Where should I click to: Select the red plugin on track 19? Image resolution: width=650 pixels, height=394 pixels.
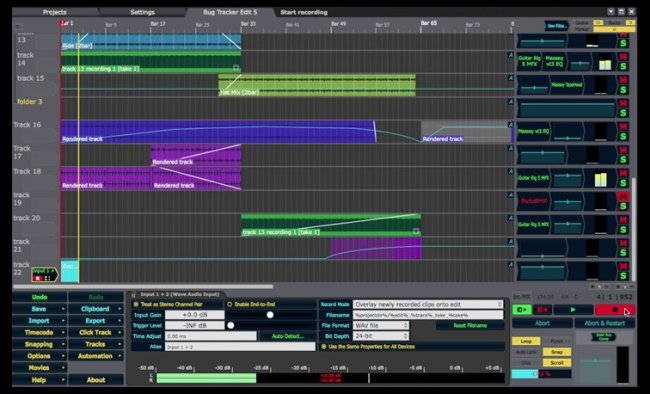(x=534, y=201)
